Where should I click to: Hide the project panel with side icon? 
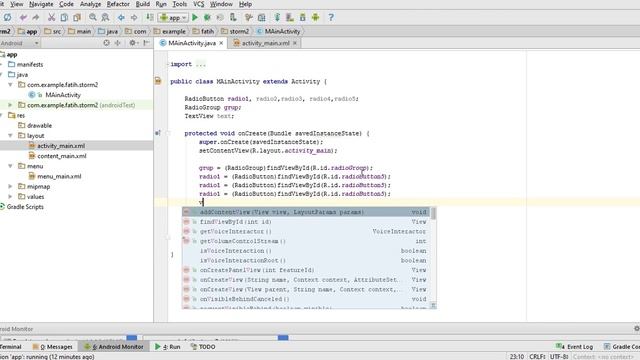point(147,43)
